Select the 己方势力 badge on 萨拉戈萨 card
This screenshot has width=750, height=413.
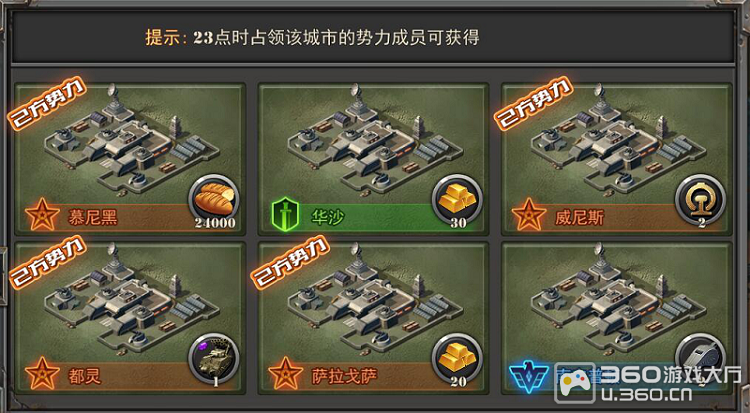(290, 262)
